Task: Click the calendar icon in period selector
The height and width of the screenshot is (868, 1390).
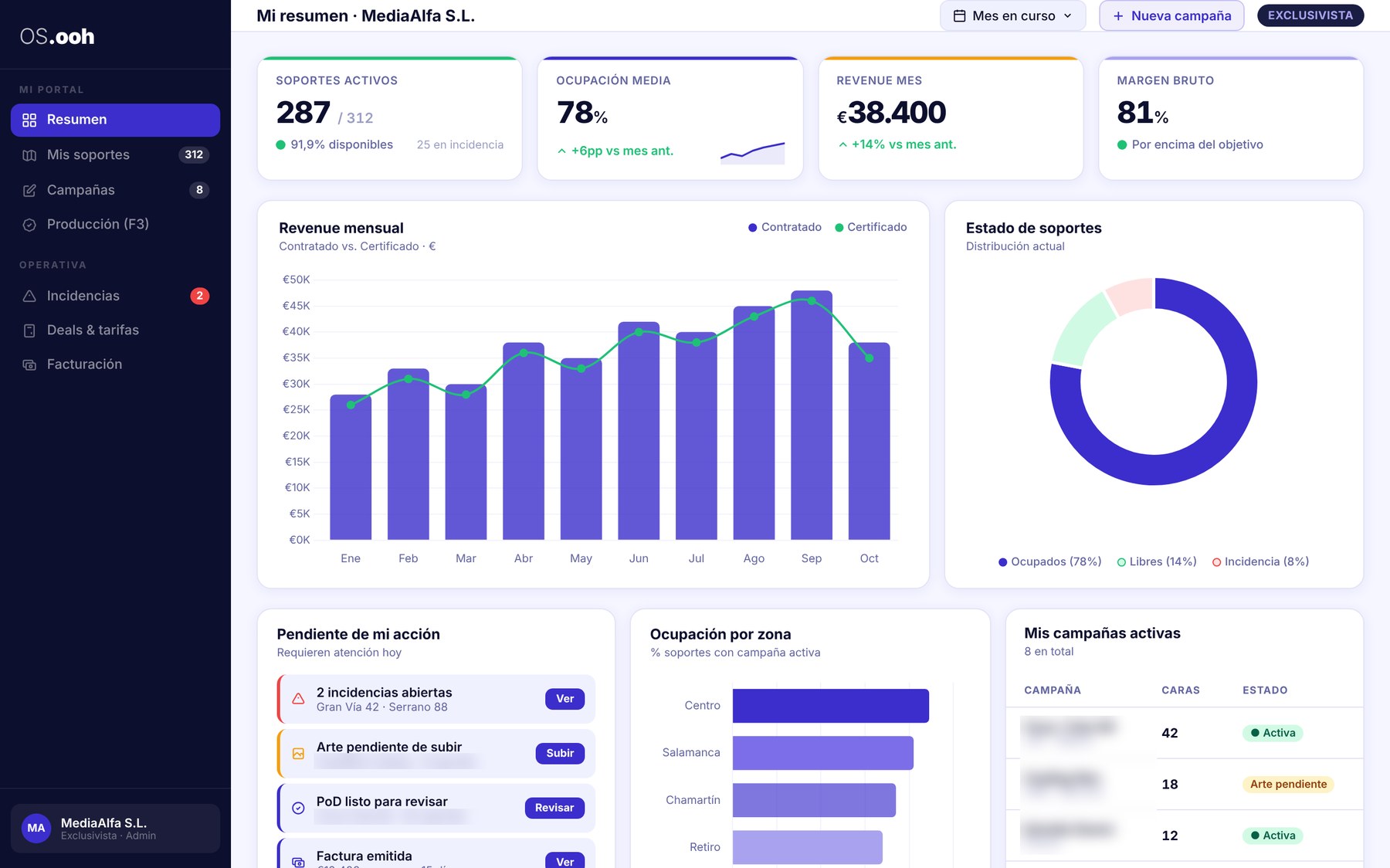Action: pyautogui.click(x=959, y=15)
